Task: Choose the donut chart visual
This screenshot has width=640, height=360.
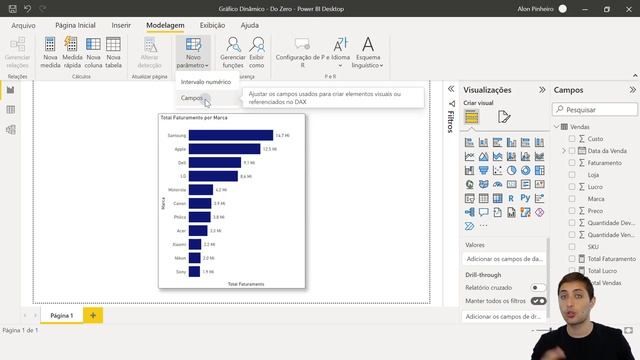Action: 525,170
